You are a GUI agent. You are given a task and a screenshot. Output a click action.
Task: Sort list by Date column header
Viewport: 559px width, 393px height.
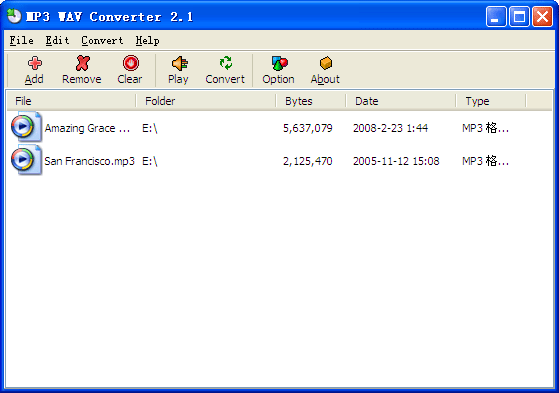coord(401,101)
